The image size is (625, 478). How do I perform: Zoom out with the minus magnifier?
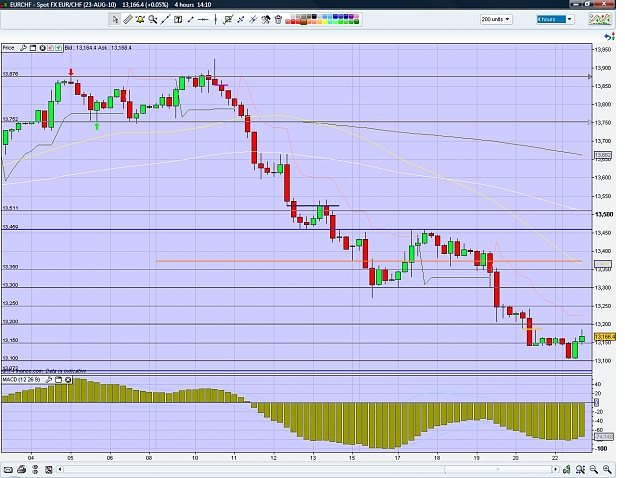[594, 469]
